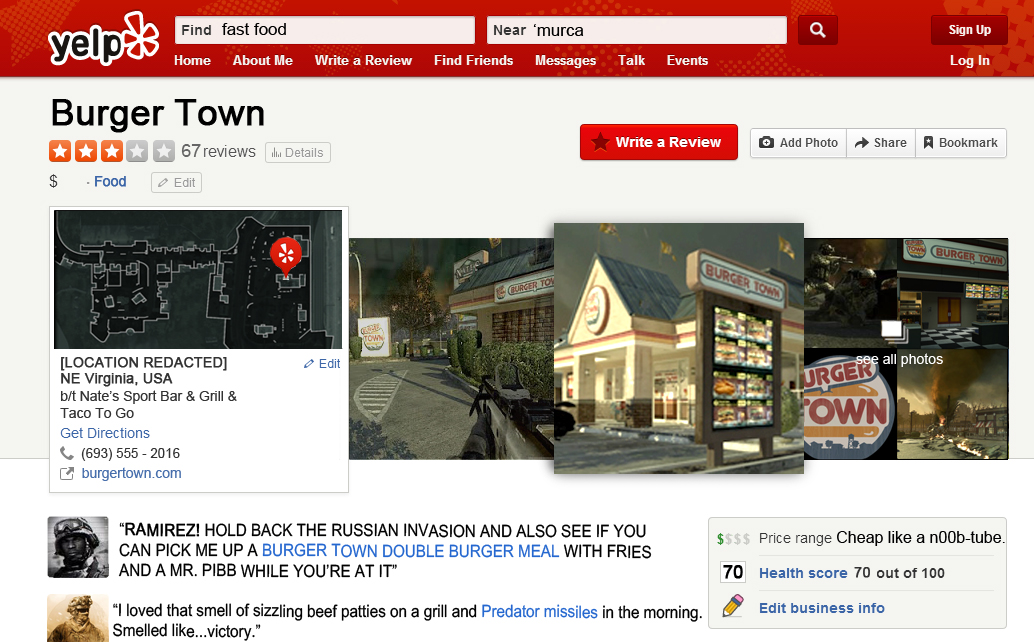
Task: Go to Find Friends
Action: coord(473,61)
